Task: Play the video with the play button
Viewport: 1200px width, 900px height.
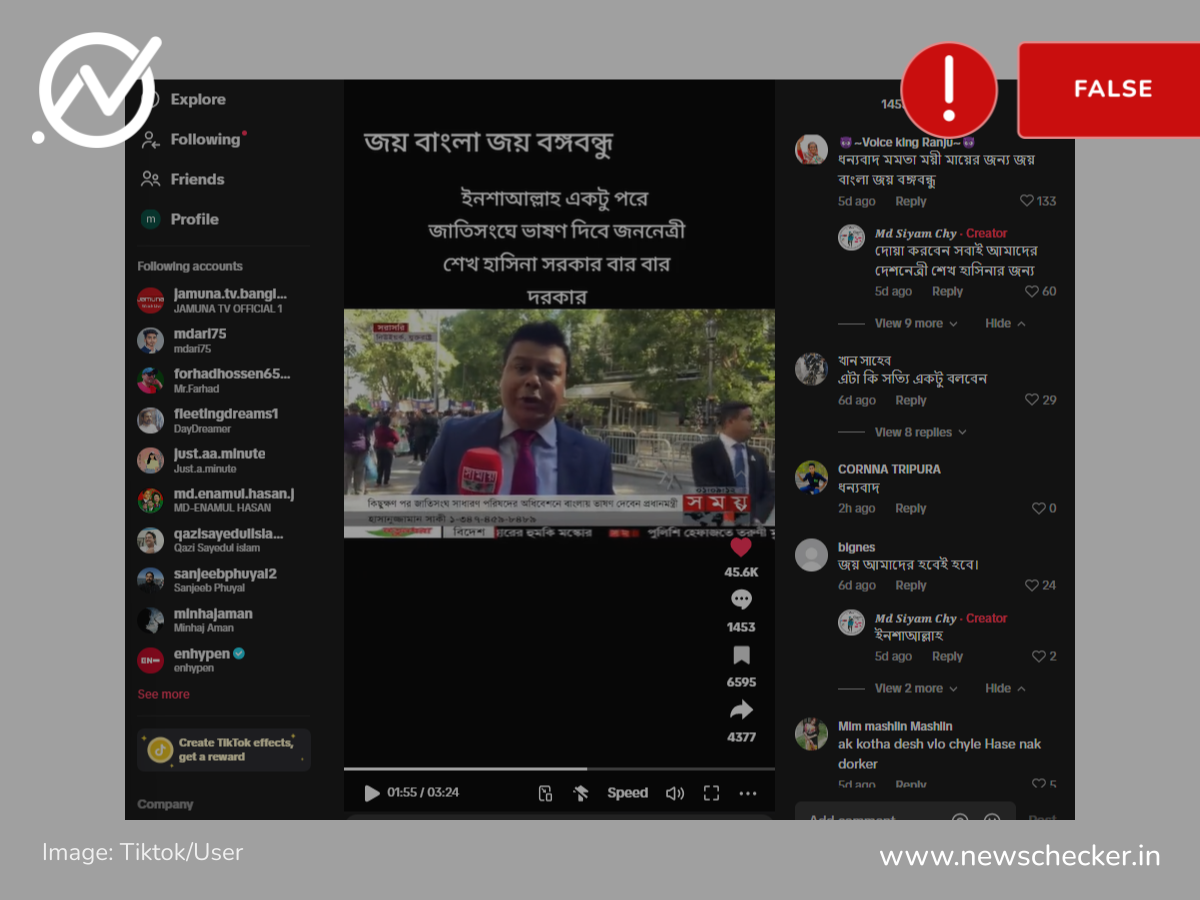Action: [372, 793]
